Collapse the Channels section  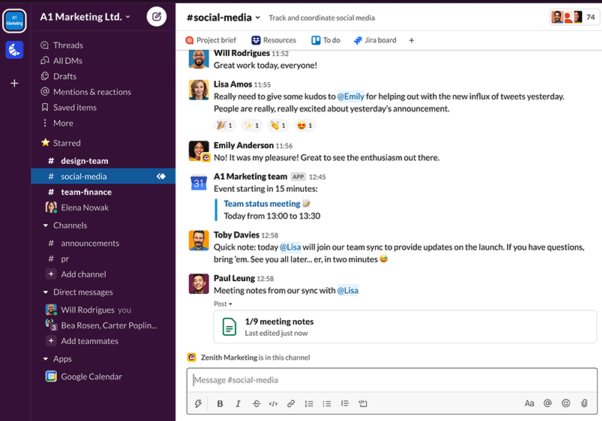click(46, 226)
